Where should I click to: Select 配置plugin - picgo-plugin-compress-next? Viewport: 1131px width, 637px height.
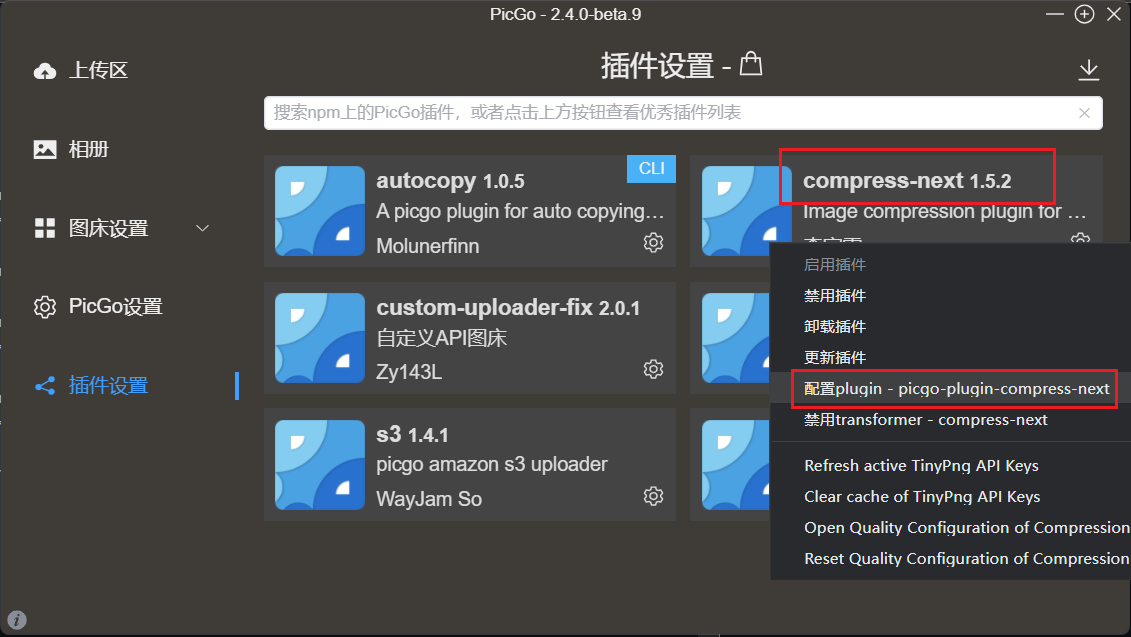click(x=956, y=389)
